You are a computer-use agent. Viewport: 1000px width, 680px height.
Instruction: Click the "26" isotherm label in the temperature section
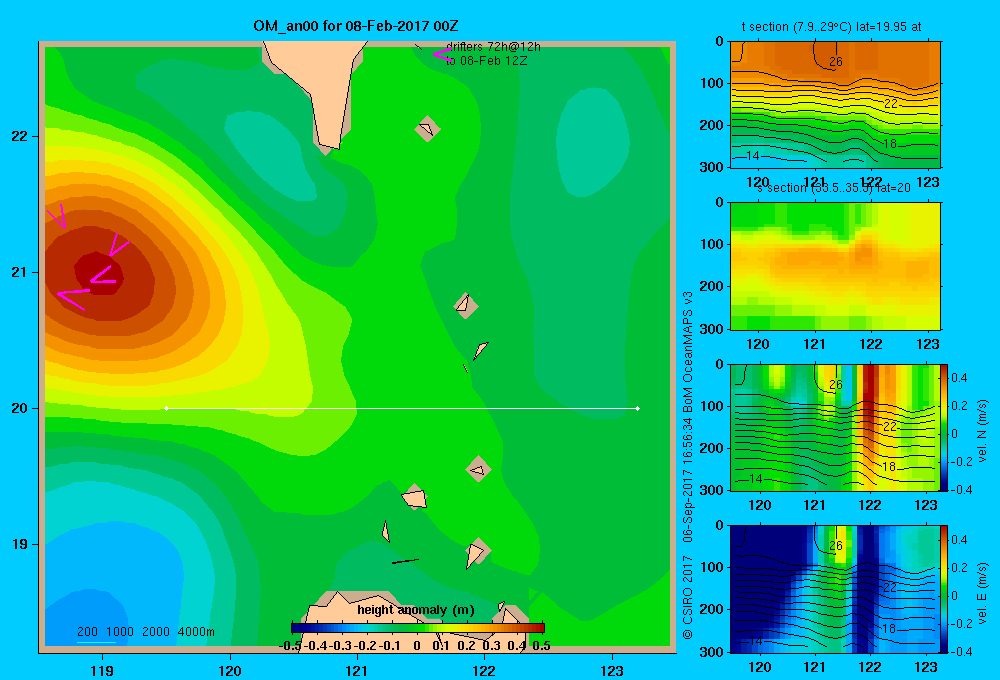835,62
